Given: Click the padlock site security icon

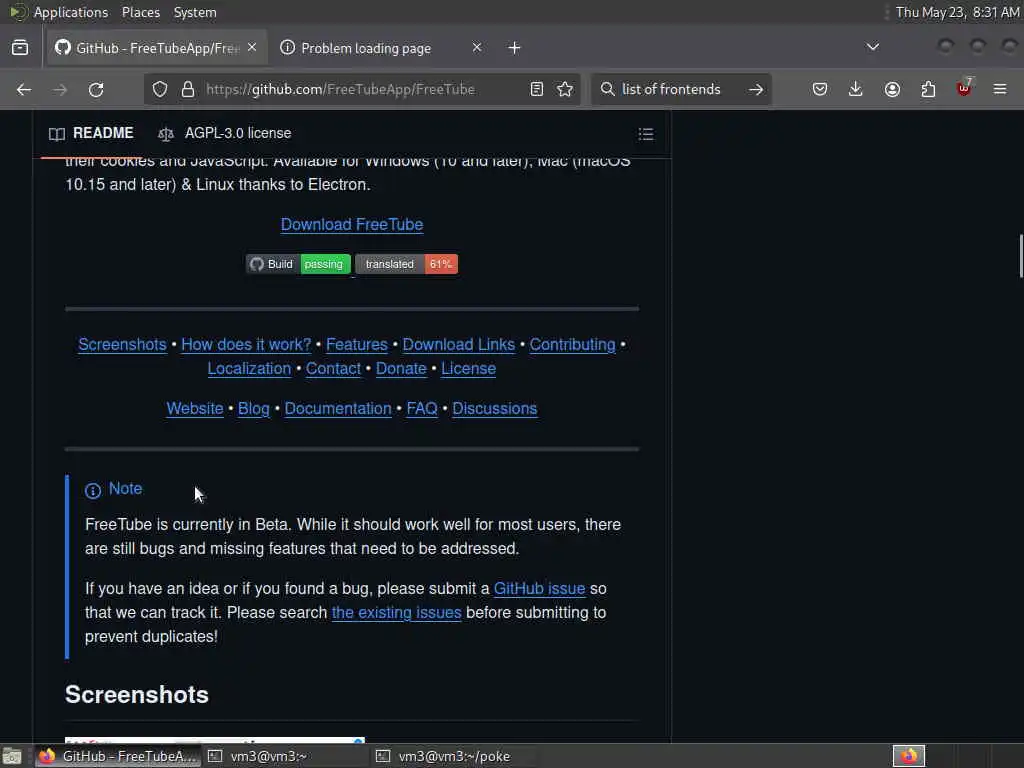Looking at the screenshot, I should click(188, 89).
